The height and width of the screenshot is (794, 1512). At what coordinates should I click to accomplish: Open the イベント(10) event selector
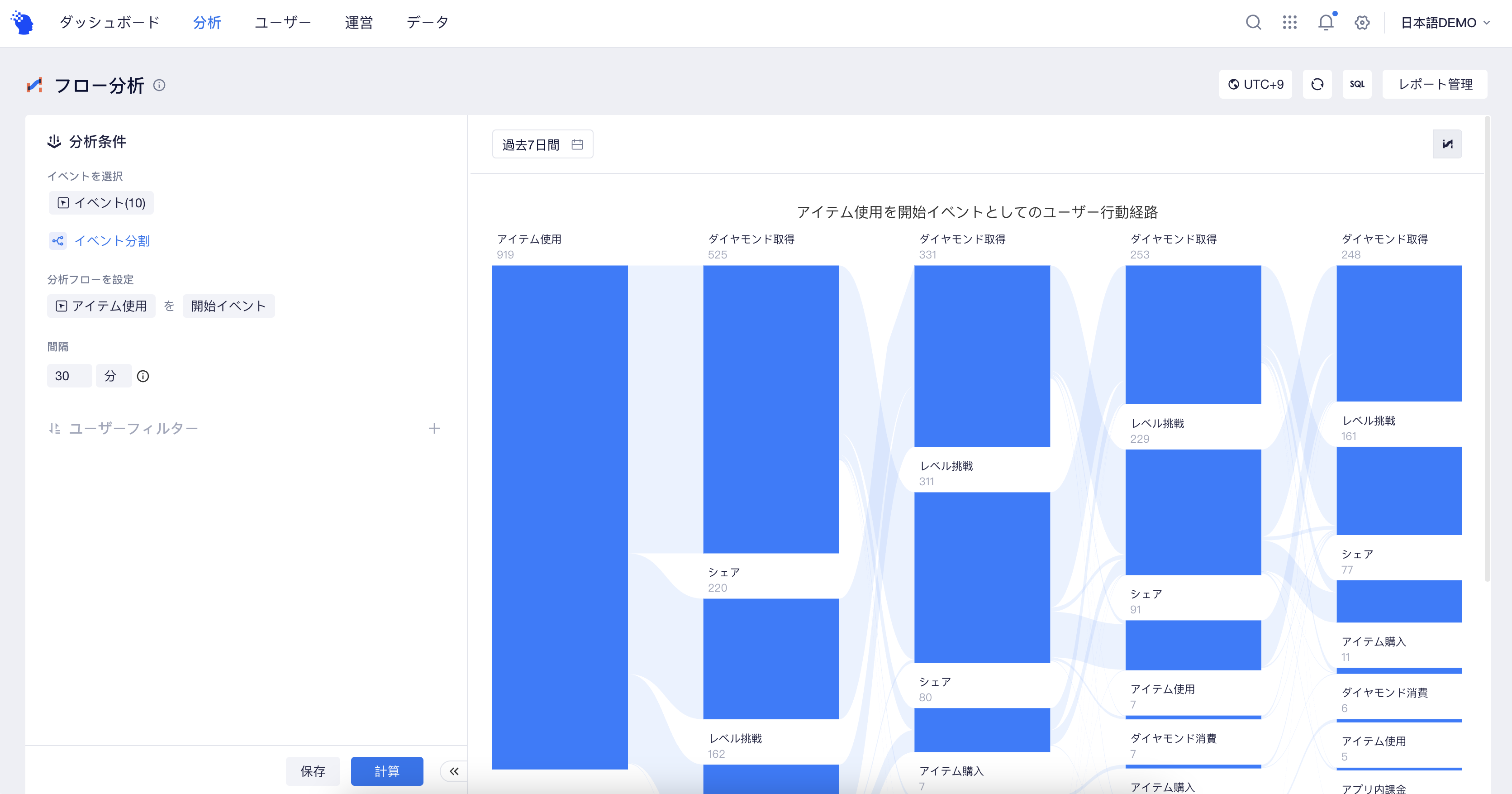(101, 203)
